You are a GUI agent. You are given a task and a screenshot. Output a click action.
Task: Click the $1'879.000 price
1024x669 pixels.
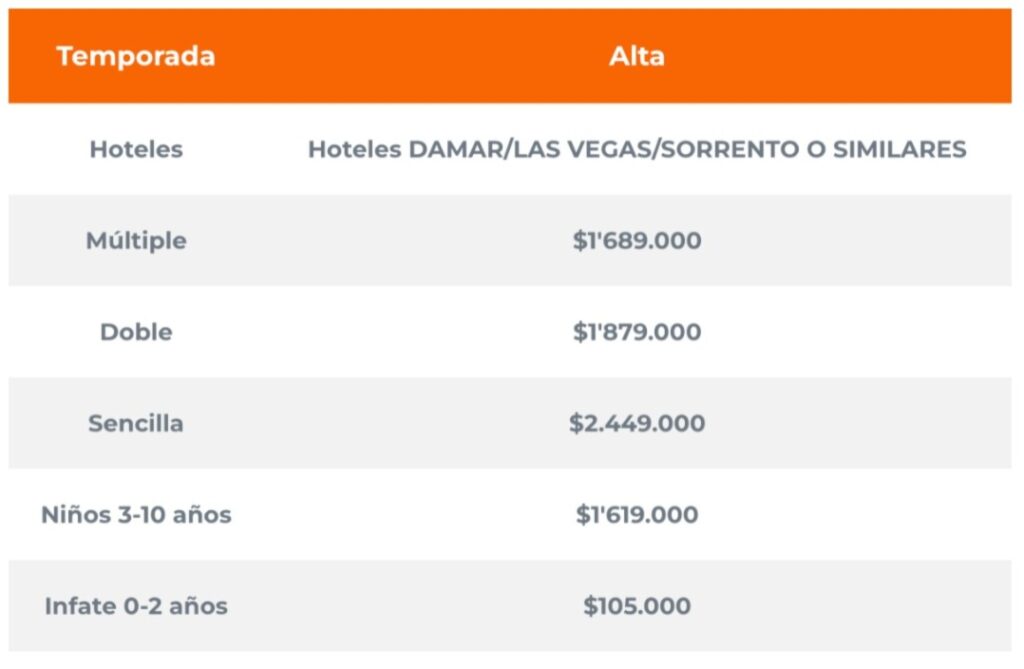(x=637, y=332)
